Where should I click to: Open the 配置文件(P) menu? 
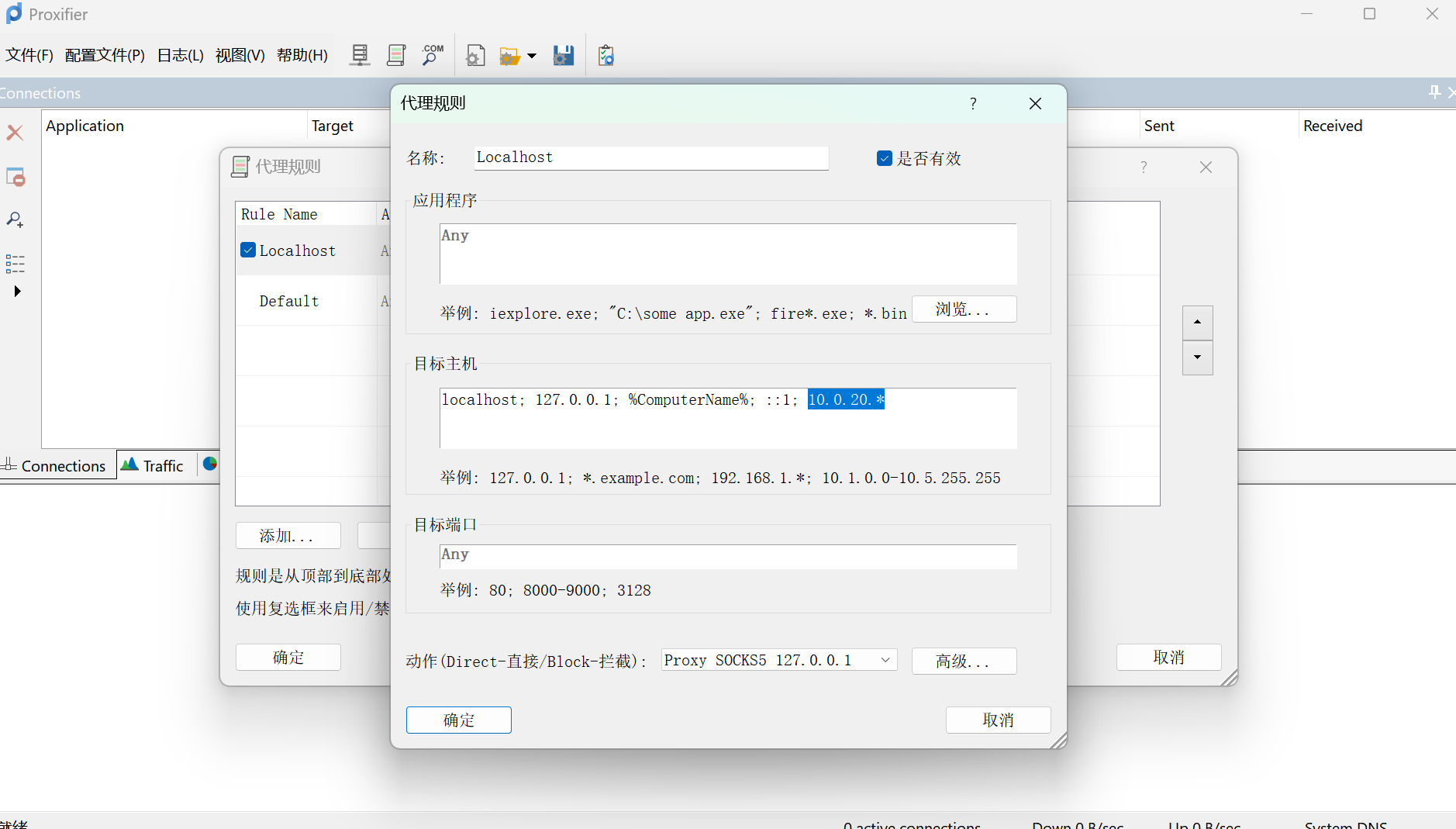point(105,55)
